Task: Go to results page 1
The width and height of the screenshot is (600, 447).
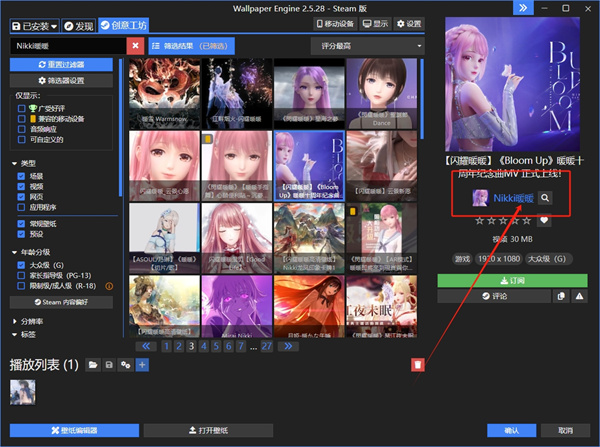Action: pyautogui.click(x=166, y=346)
